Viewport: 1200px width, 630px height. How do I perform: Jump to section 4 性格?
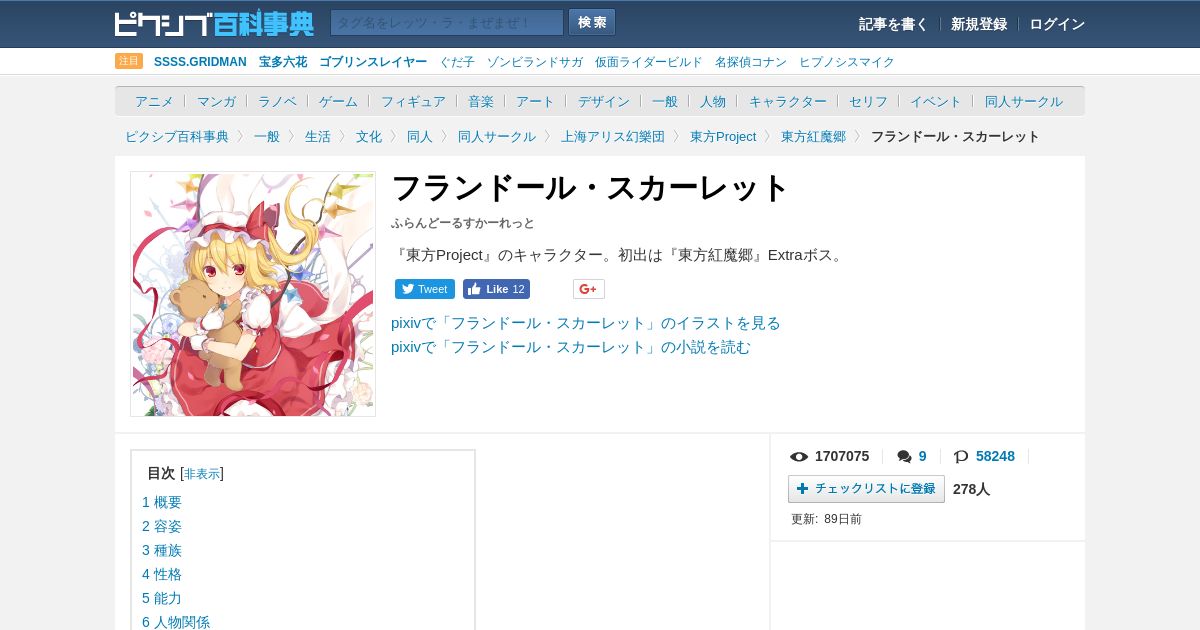(x=162, y=574)
